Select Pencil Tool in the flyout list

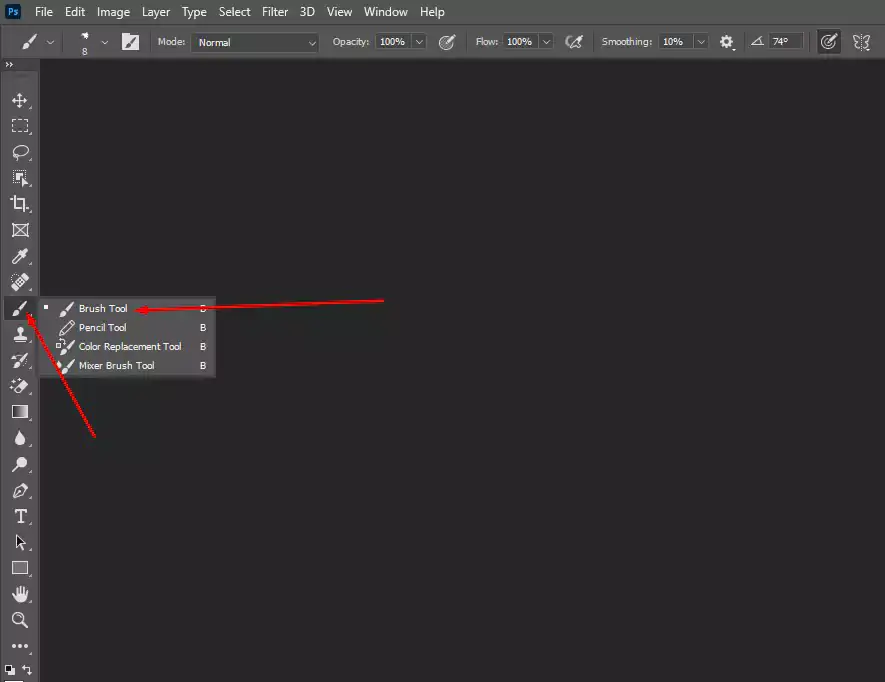pyautogui.click(x=103, y=327)
